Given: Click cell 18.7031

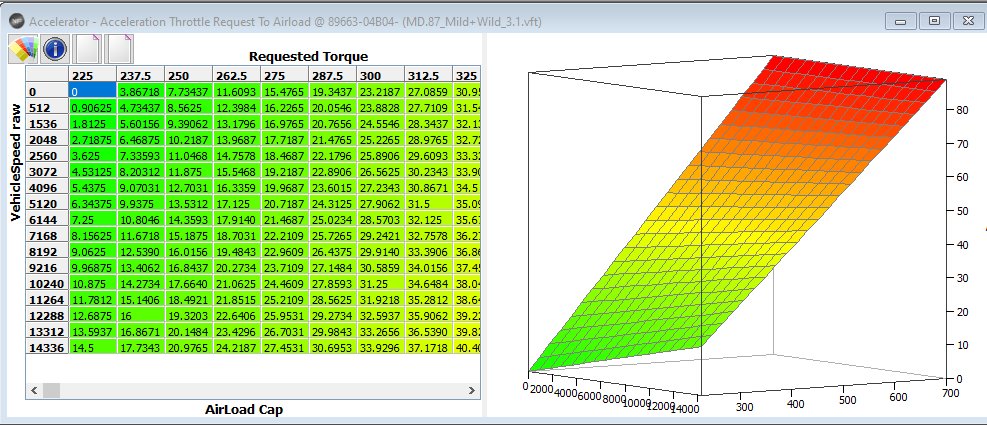Looking at the screenshot, I should pyautogui.click(x=237, y=236).
